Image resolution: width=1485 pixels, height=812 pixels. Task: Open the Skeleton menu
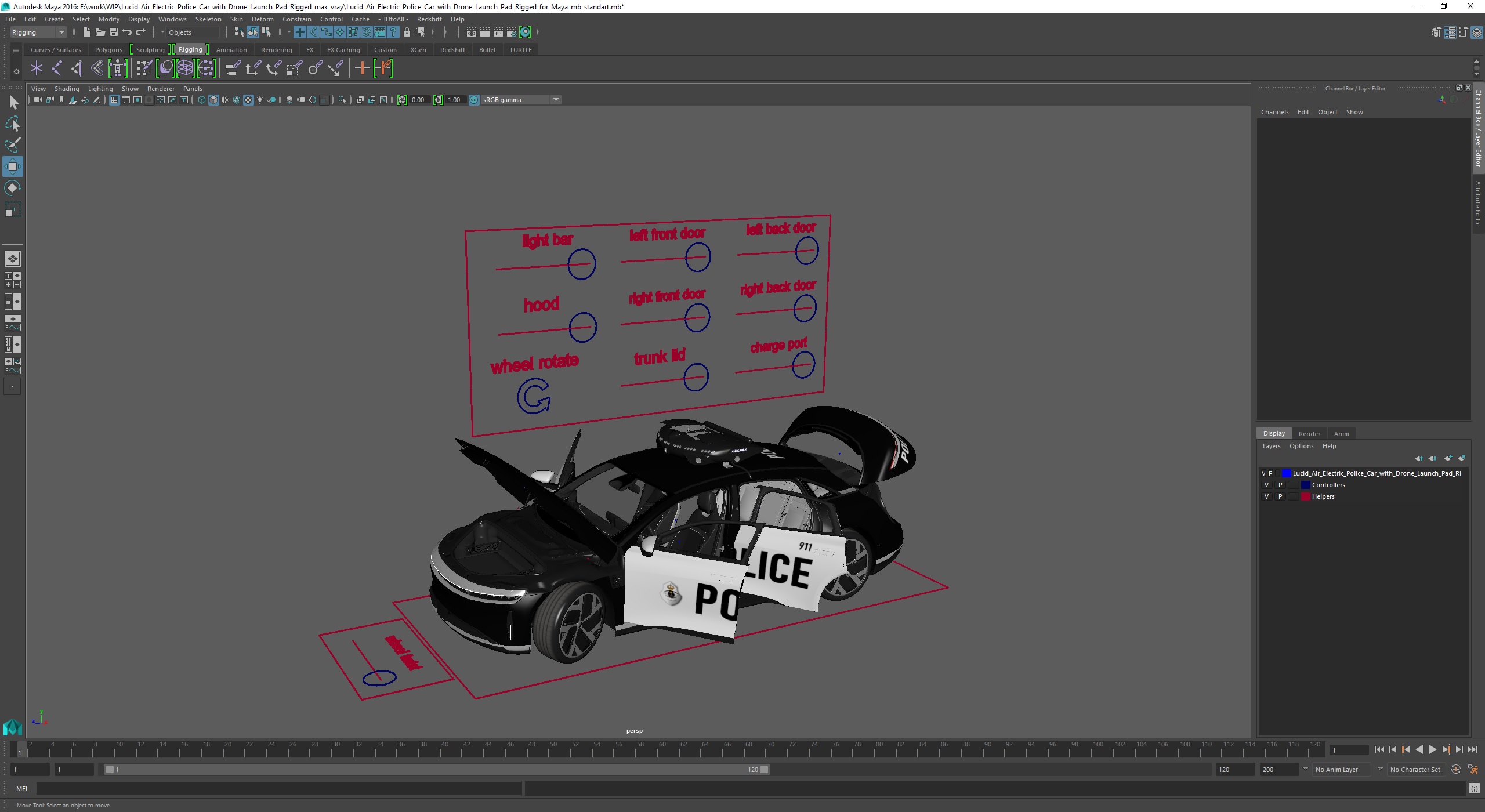point(208,19)
